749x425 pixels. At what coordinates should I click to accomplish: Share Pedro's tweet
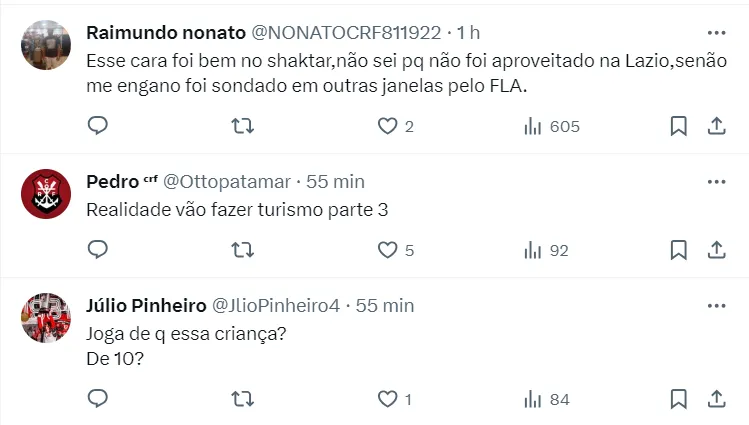(716, 249)
